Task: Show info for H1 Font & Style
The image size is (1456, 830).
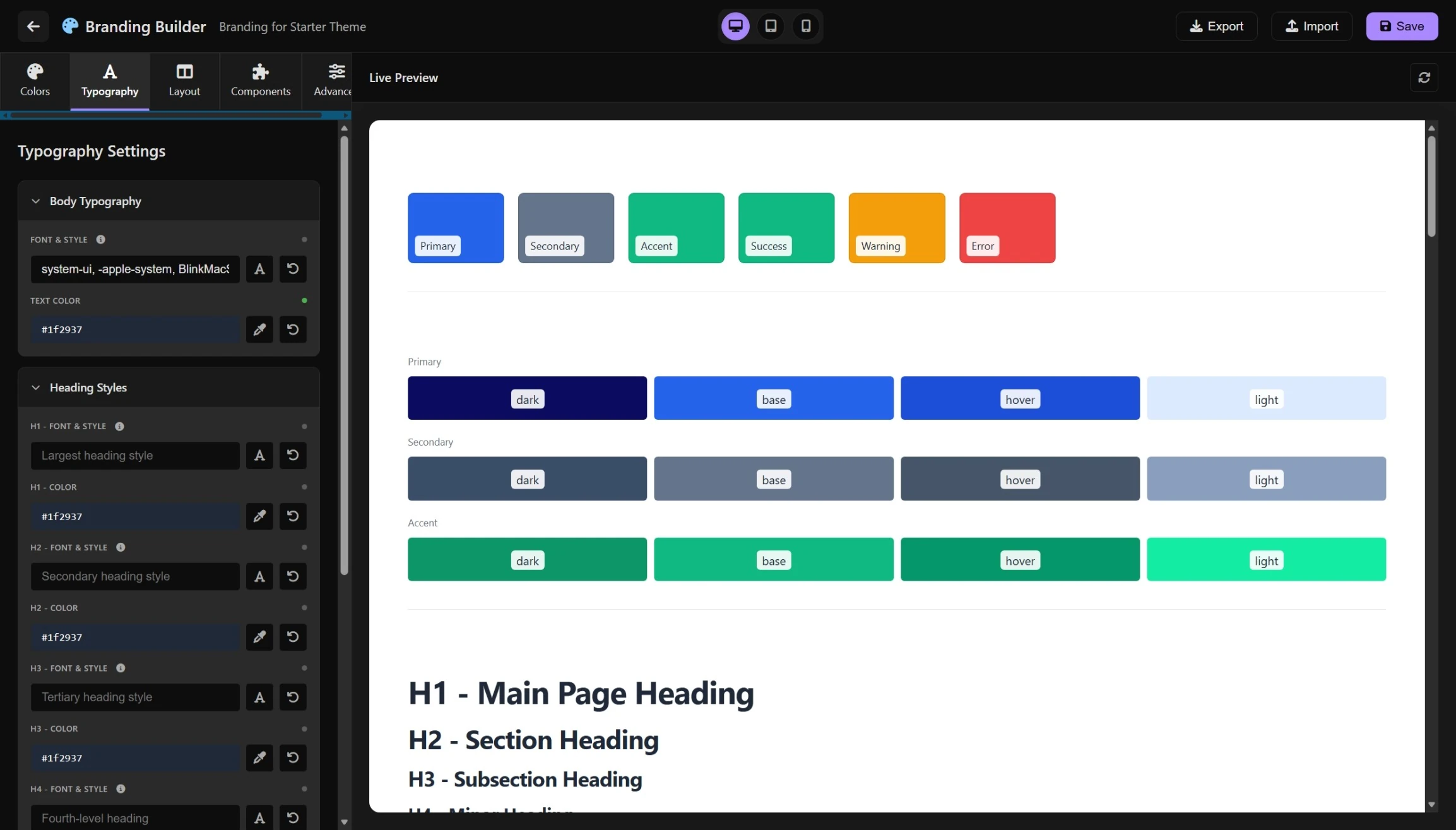Action: (119, 426)
